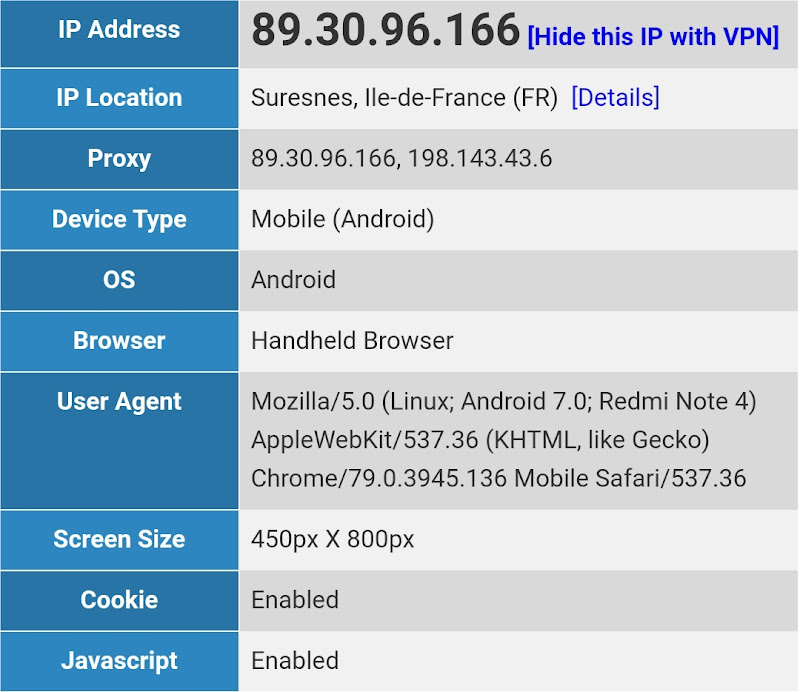This screenshot has width=800, height=692.
Task: Select the 'Mobile (Android)' device type value
Action: (x=343, y=219)
